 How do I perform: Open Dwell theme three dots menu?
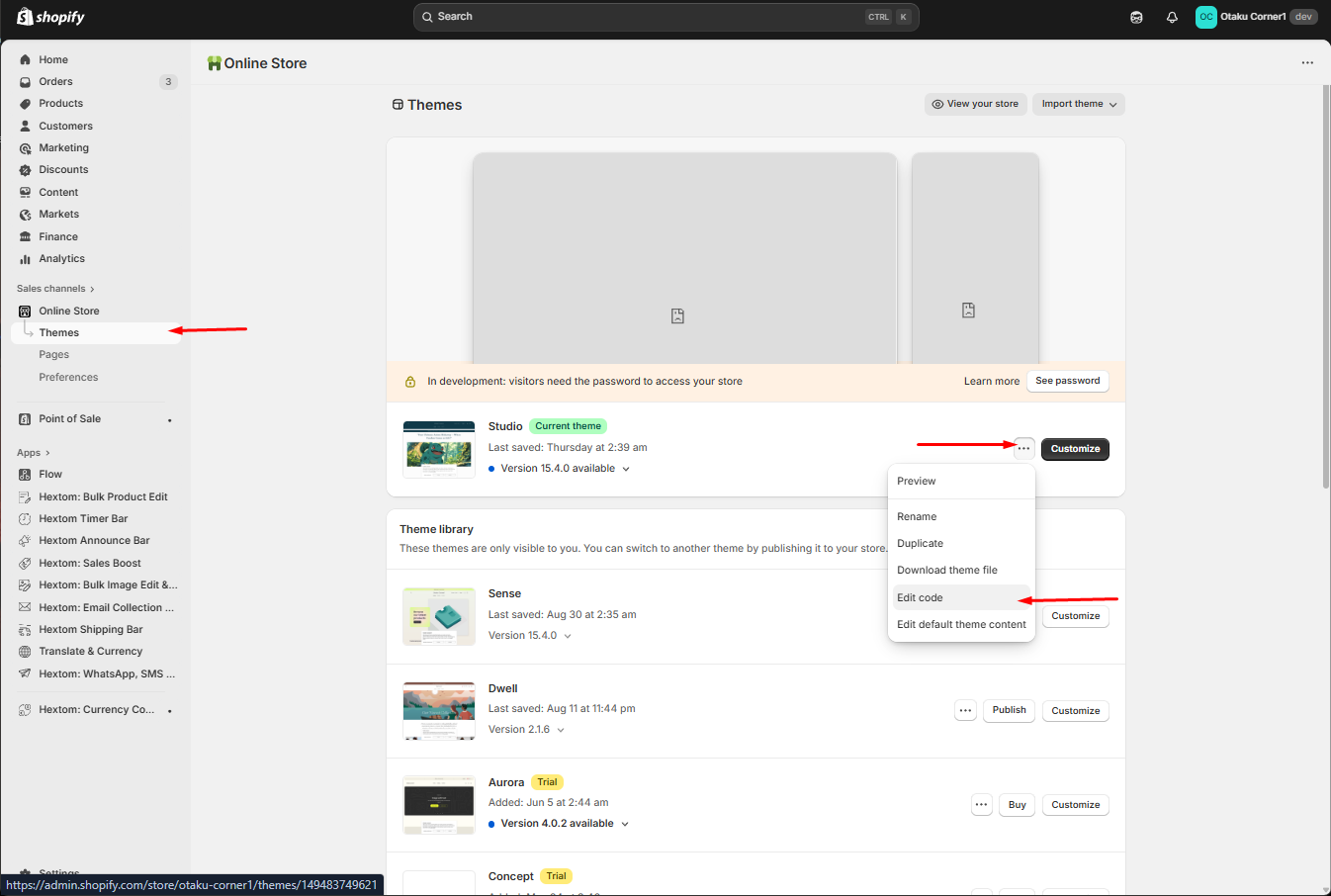[966, 710]
